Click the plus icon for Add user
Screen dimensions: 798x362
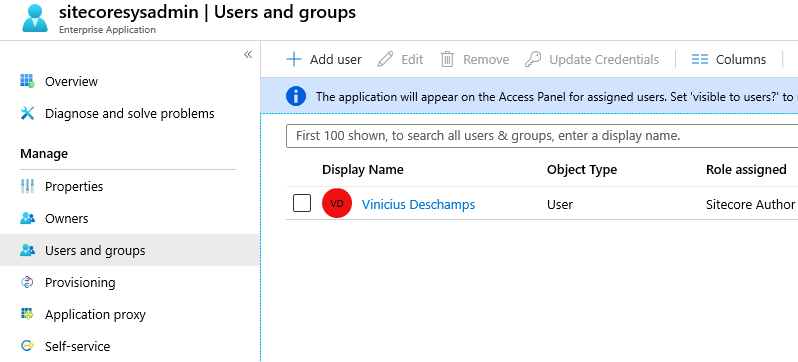click(x=294, y=59)
